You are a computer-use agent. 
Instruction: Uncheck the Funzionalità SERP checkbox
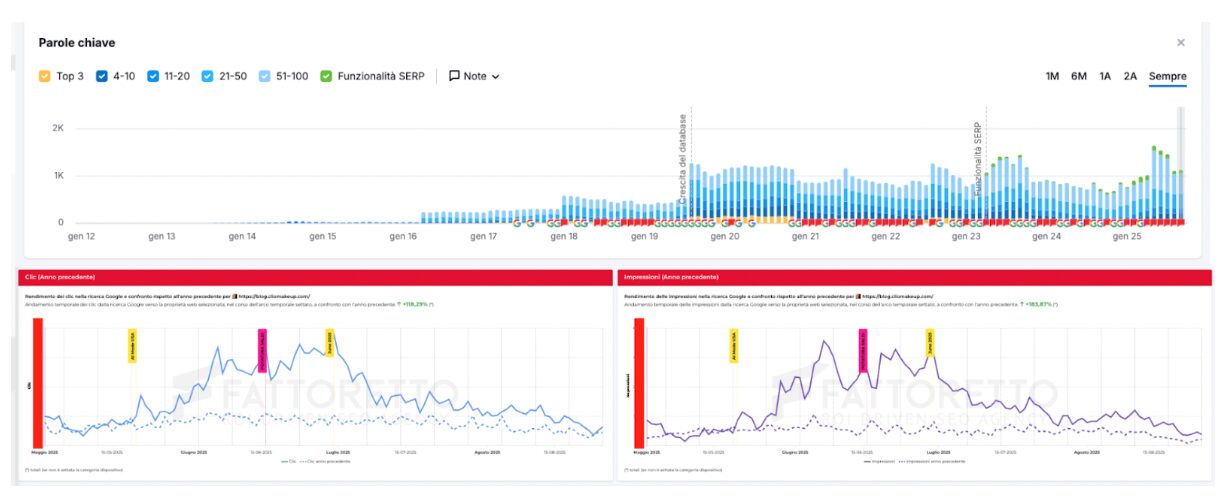[326, 76]
